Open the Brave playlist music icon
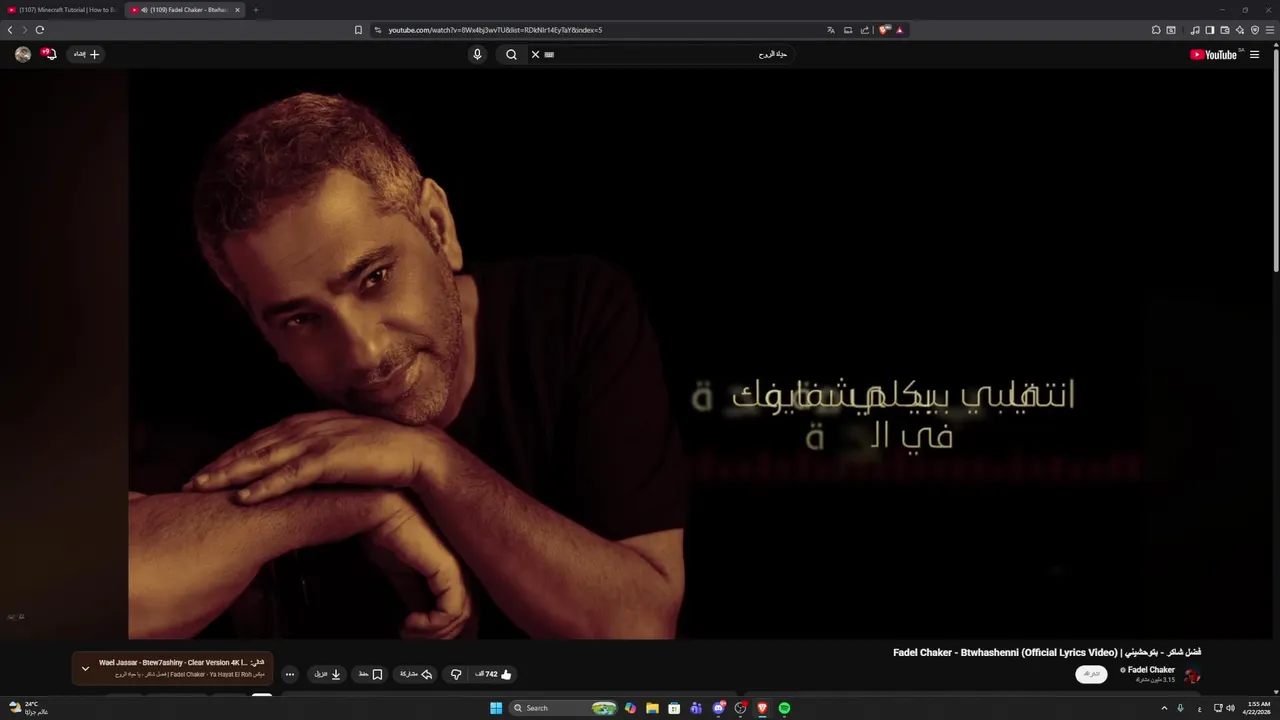The image size is (1280, 720). 1195,30
